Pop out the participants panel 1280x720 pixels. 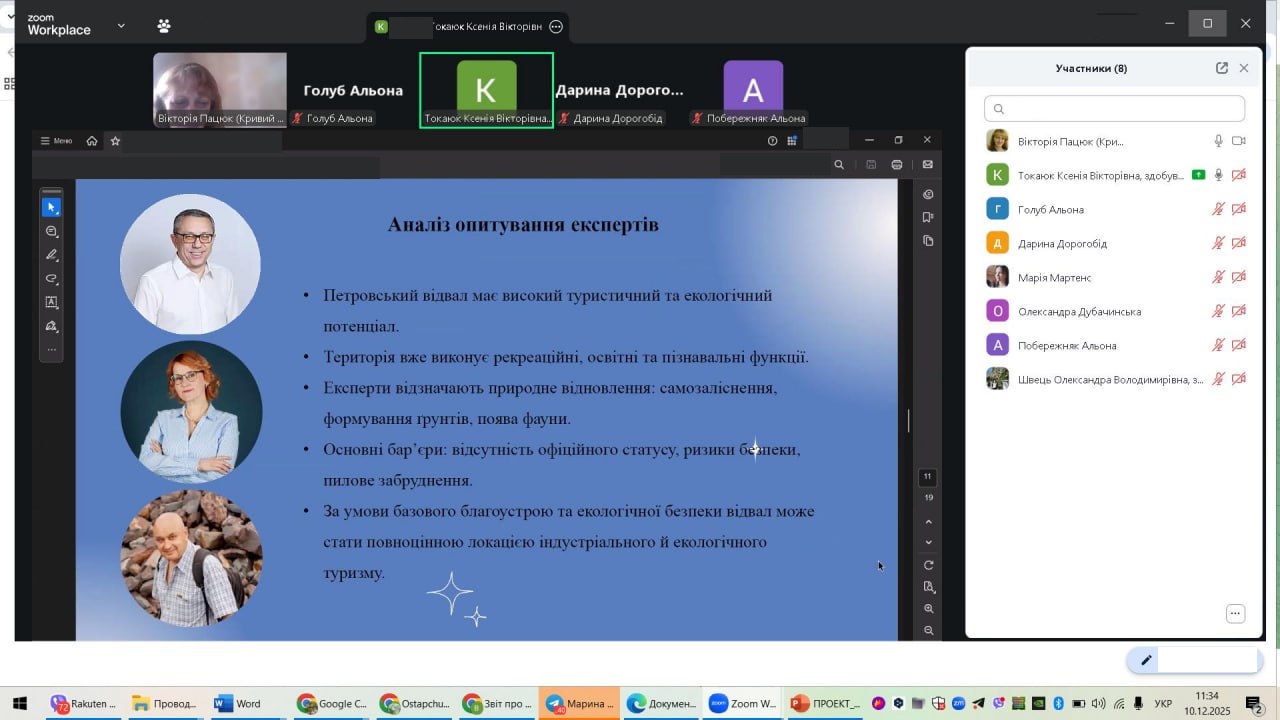pyautogui.click(x=1222, y=68)
